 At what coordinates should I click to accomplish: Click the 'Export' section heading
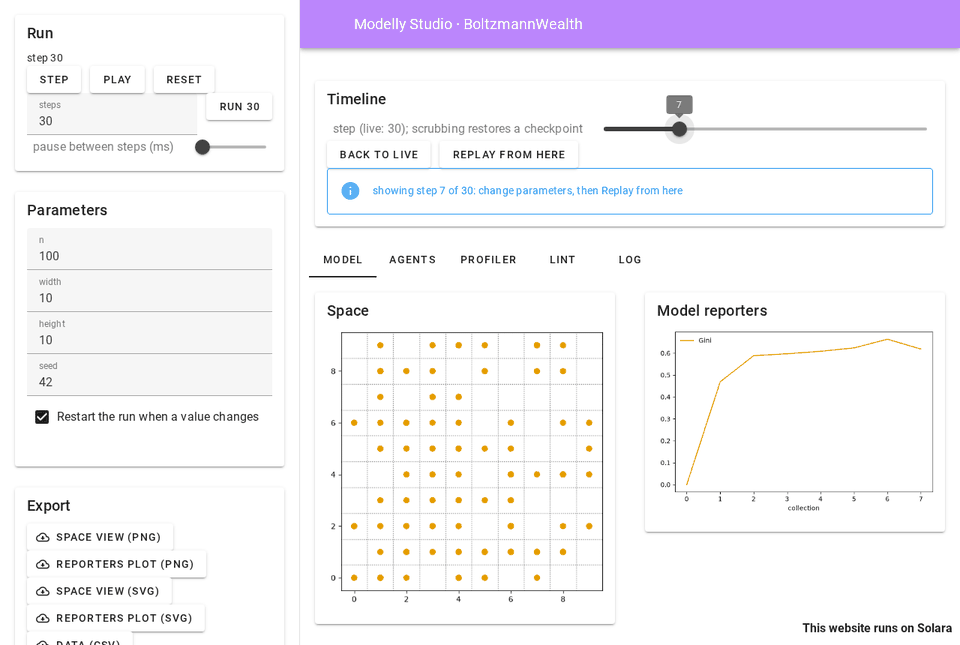click(x=48, y=506)
